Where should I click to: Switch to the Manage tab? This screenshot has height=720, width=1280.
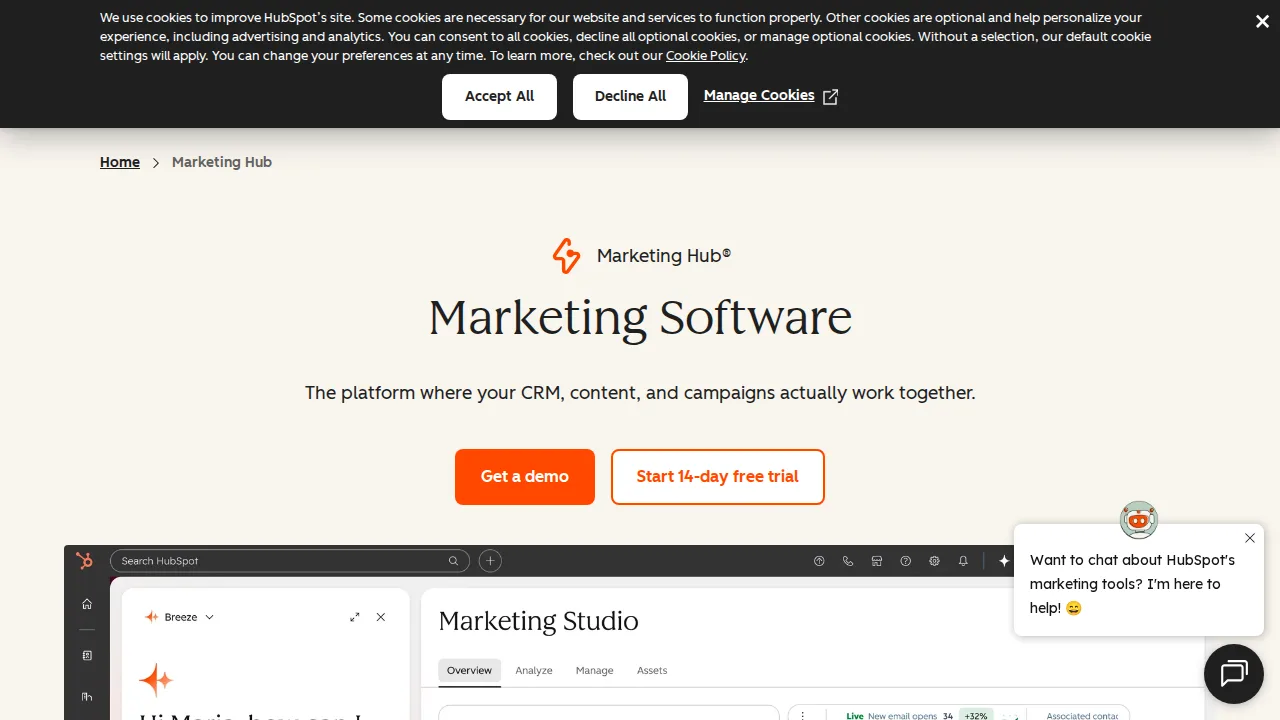pyautogui.click(x=595, y=670)
